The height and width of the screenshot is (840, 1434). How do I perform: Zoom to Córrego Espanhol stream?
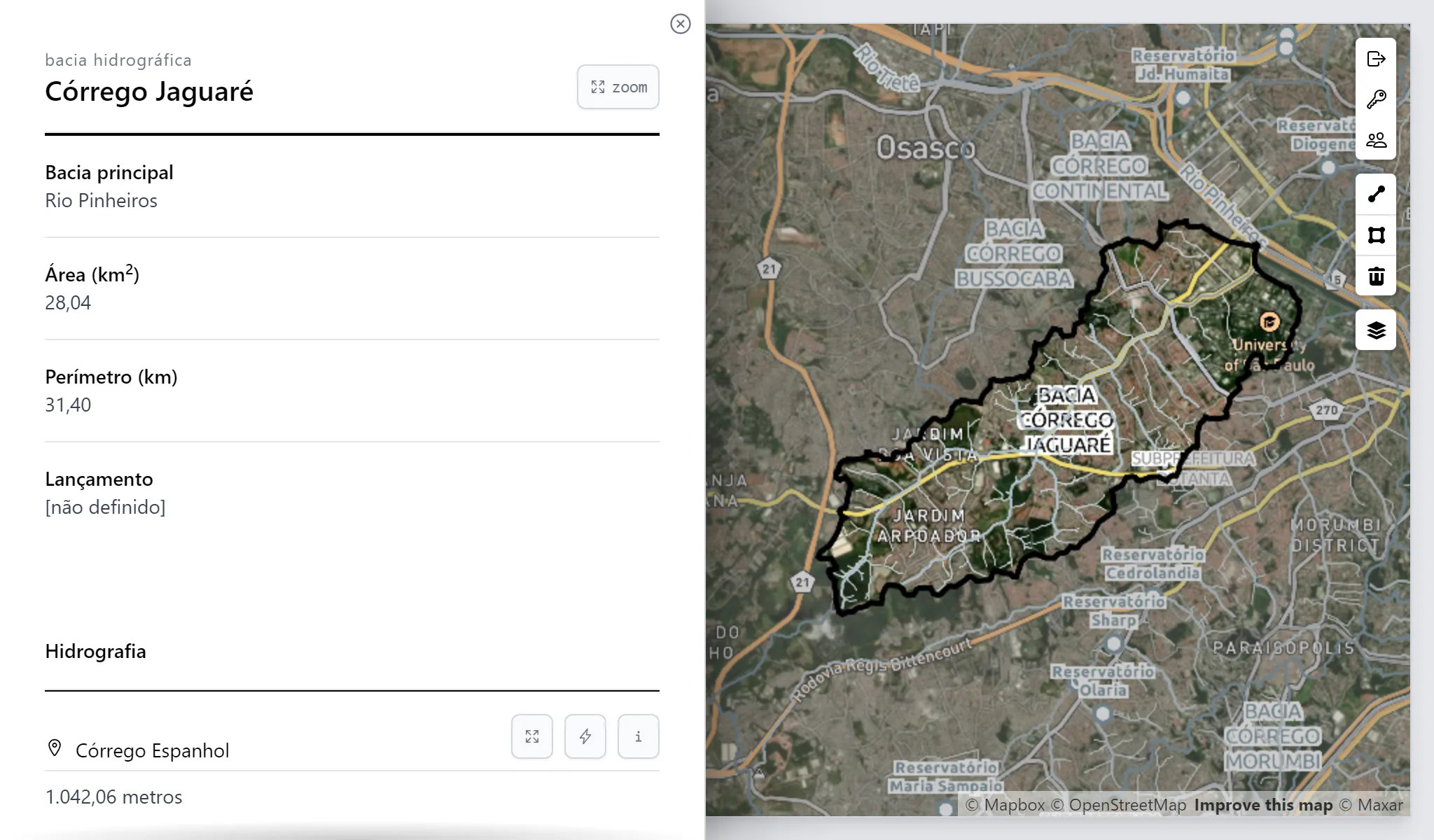(x=532, y=736)
